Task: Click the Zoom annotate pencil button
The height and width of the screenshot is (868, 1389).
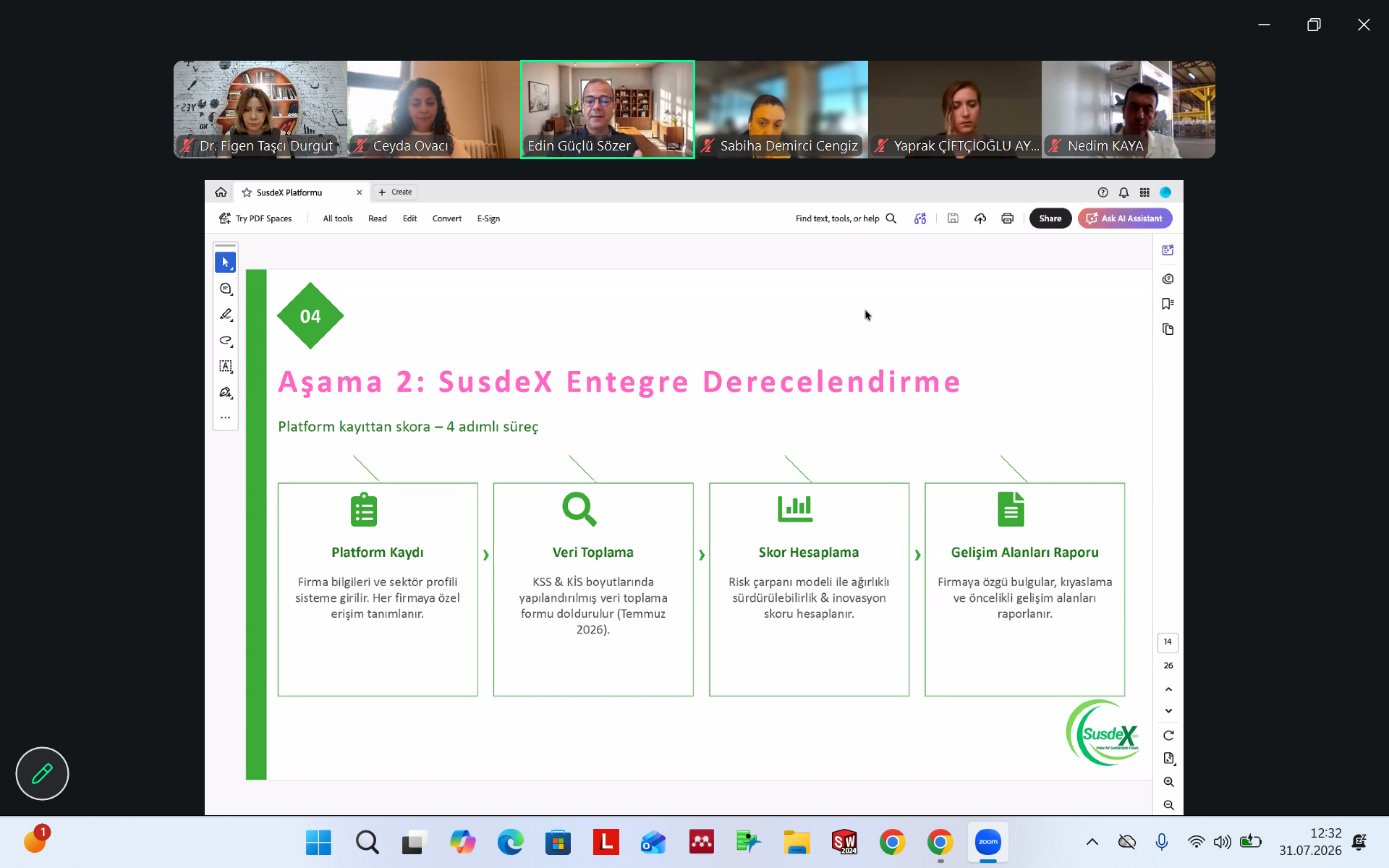Action: [42, 773]
